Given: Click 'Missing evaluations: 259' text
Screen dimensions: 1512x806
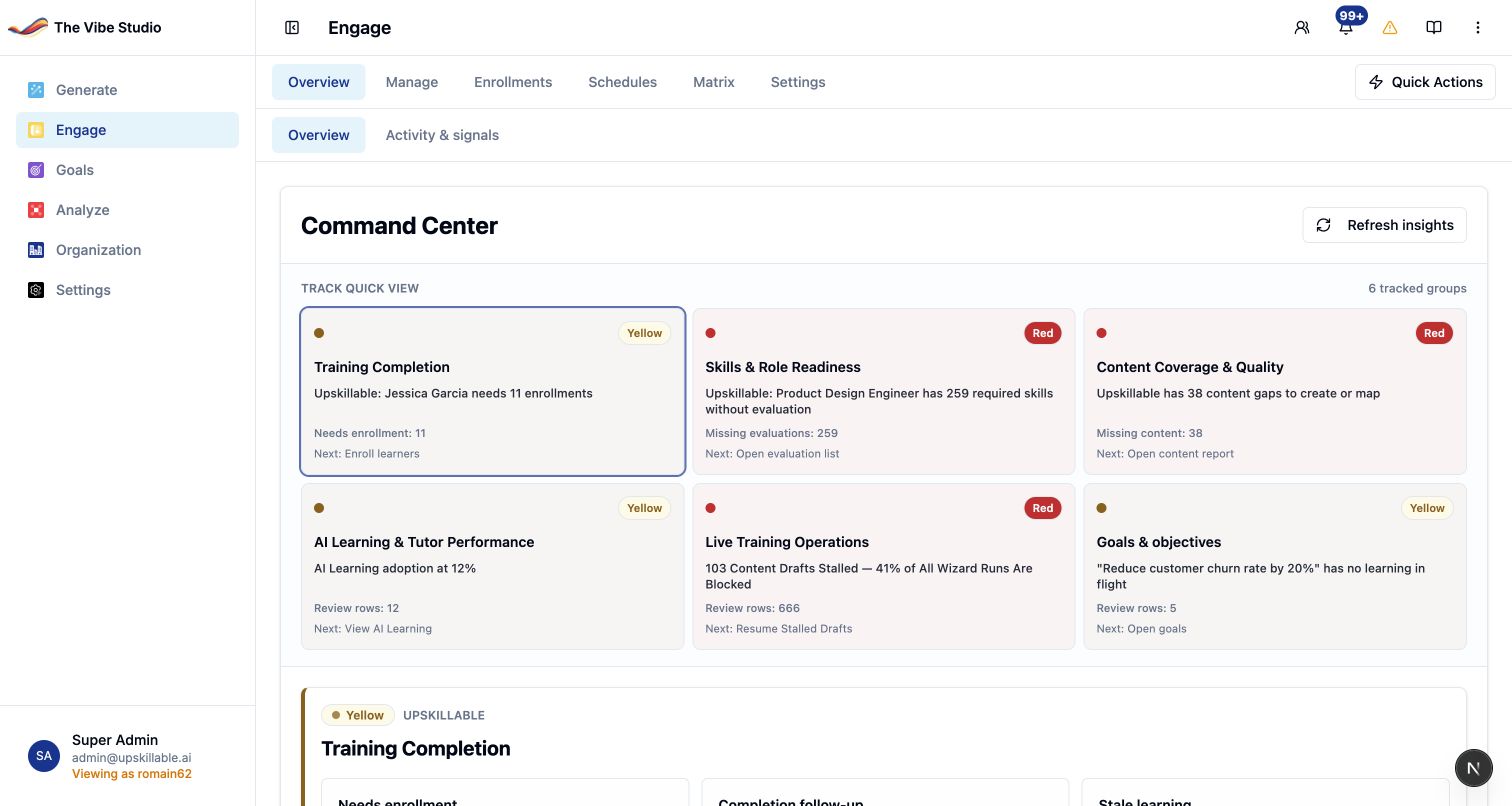Looking at the screenshot, I should click(x=771, y=433).
